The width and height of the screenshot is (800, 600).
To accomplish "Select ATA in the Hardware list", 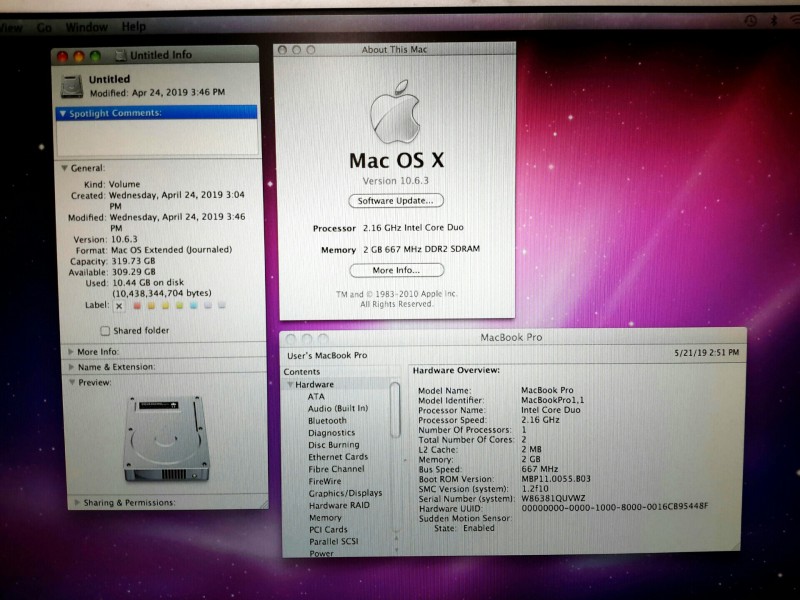I will pos(316,396).
